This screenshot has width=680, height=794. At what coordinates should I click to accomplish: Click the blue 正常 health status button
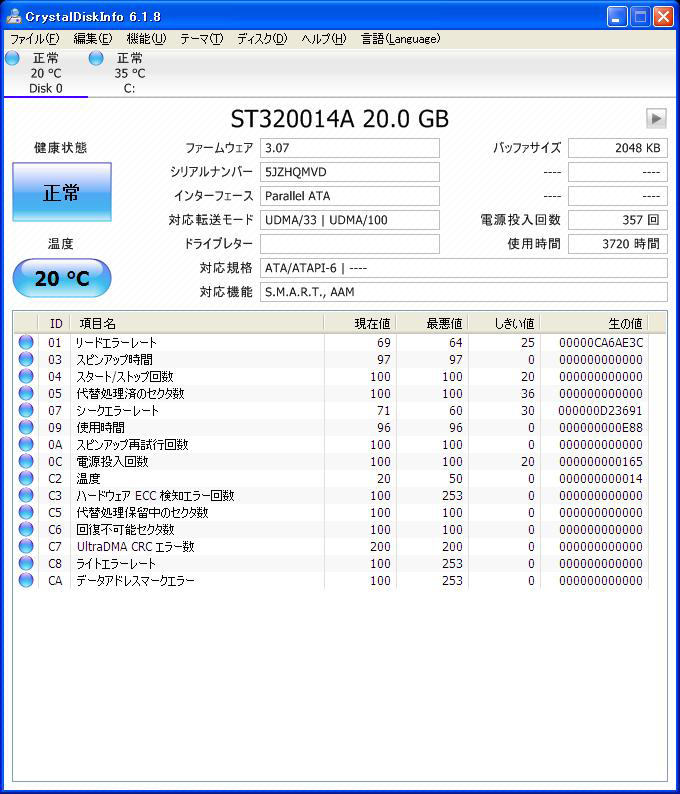(62, 192)
